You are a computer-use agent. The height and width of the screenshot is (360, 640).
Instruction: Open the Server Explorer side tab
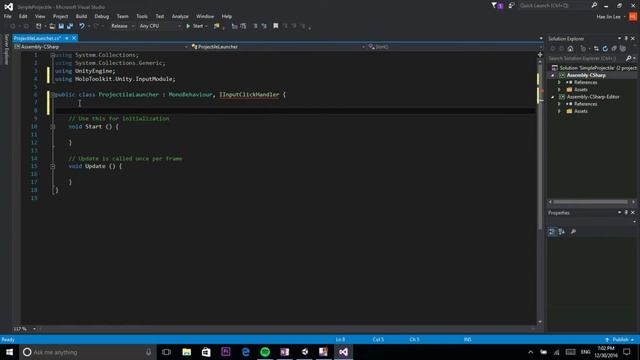6,50
